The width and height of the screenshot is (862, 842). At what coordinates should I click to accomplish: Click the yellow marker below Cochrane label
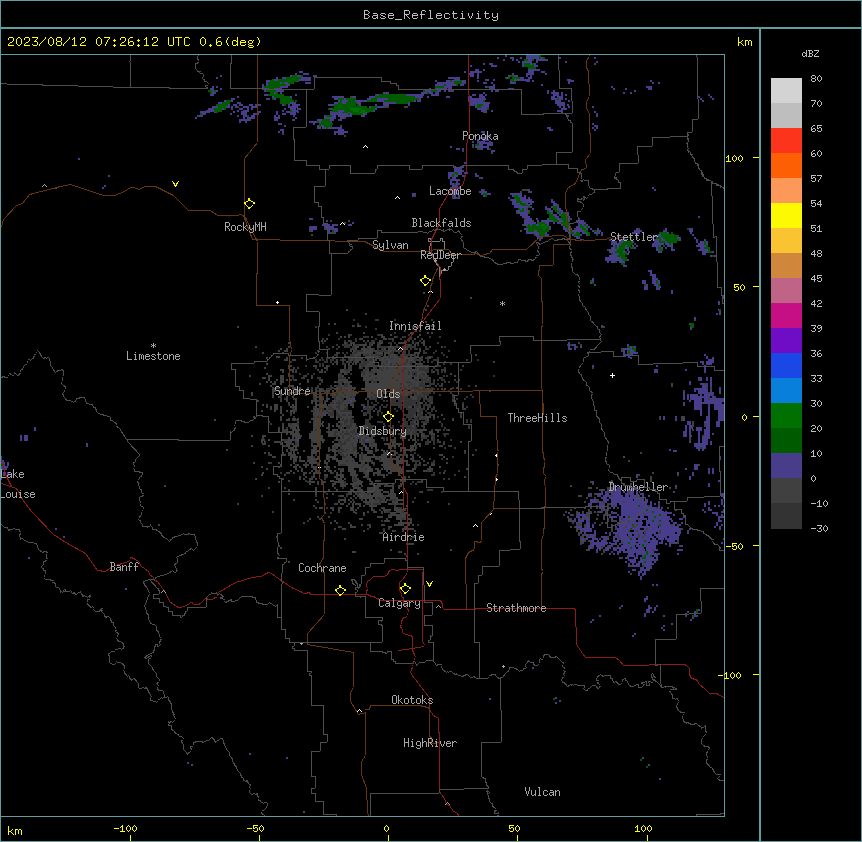[x=340, y=590]
